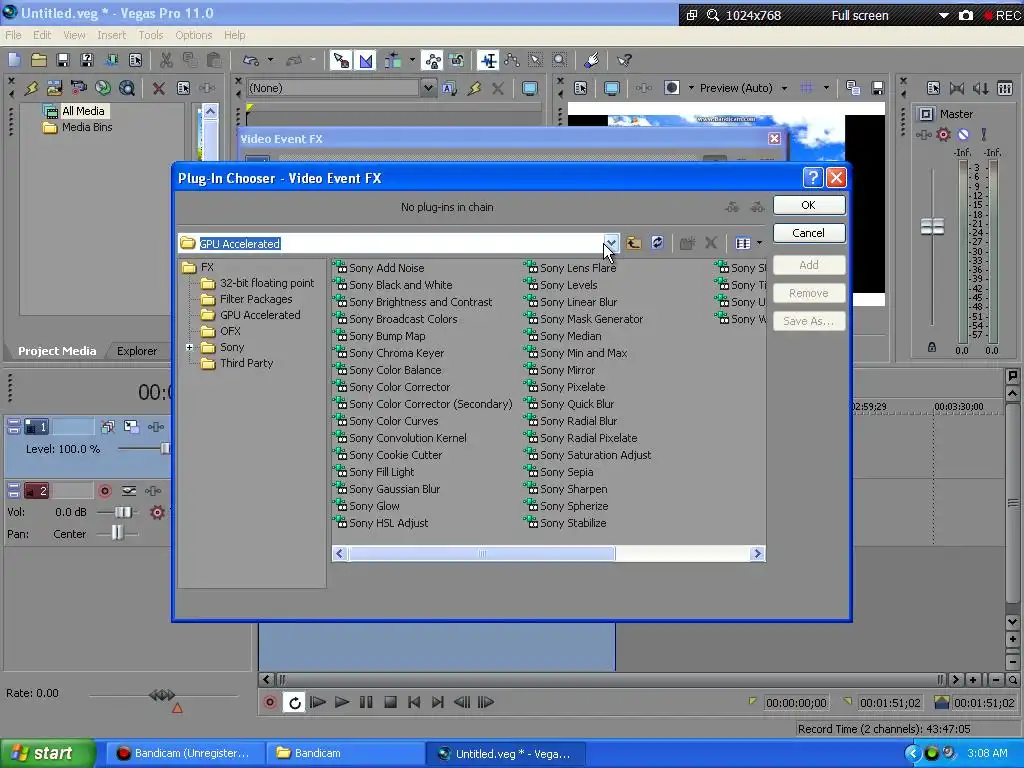Select Sony Gaussian Blur plug-in
The width and height of the screenshot is (1024, 768).
pos(394,489)
